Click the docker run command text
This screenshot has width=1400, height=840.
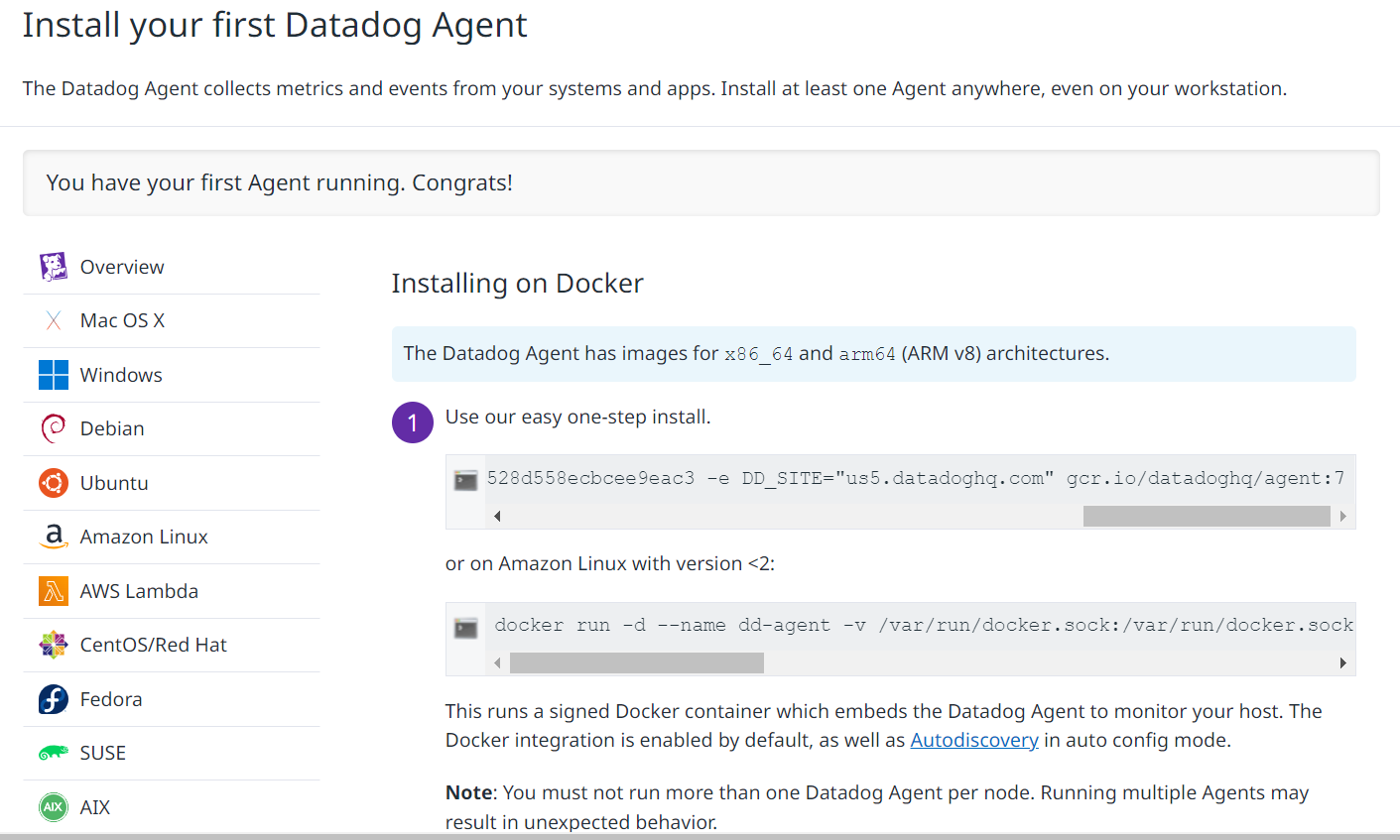[924, 625]
